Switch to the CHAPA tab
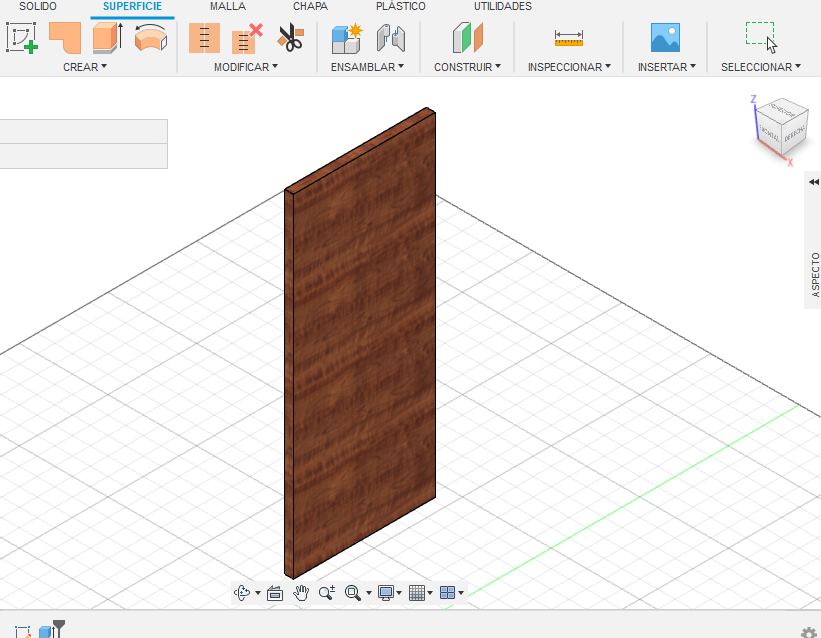This screenshot has width=821, height=638. [310, 6]
